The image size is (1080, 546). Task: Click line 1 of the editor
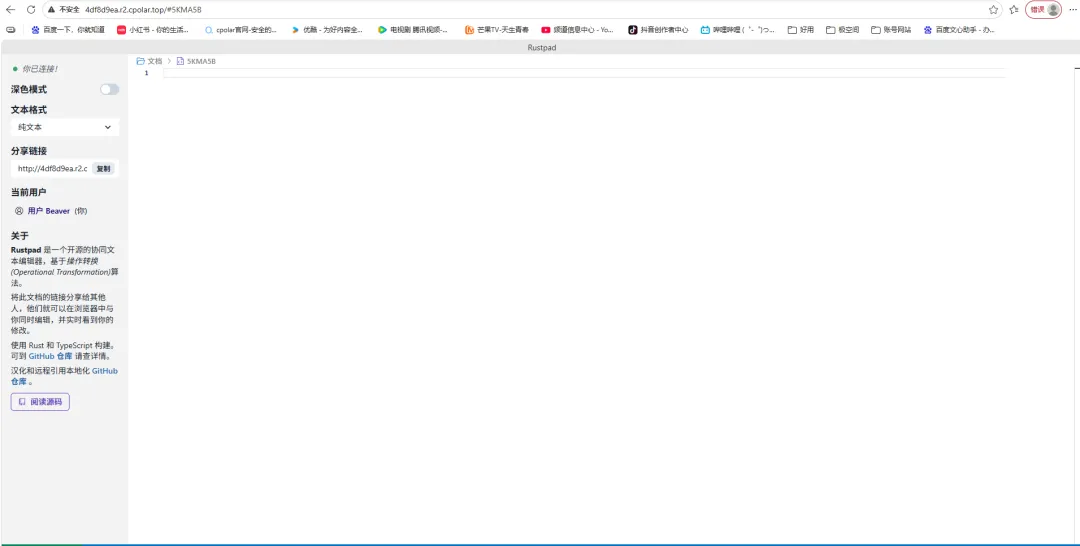click(584, 73)
